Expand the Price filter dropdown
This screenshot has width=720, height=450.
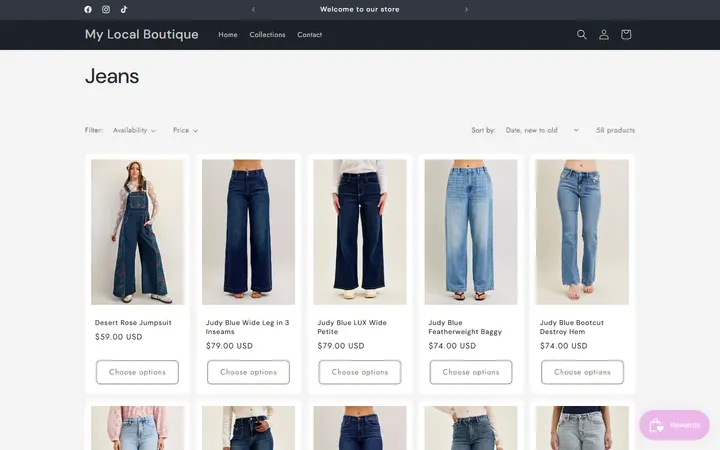[186, 130]
